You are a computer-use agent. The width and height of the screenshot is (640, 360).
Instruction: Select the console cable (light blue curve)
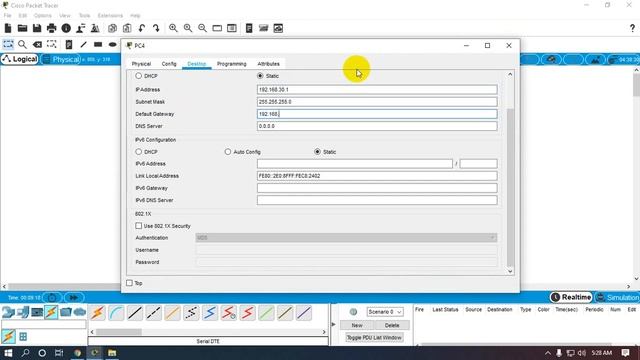click(x=116, y=313)
